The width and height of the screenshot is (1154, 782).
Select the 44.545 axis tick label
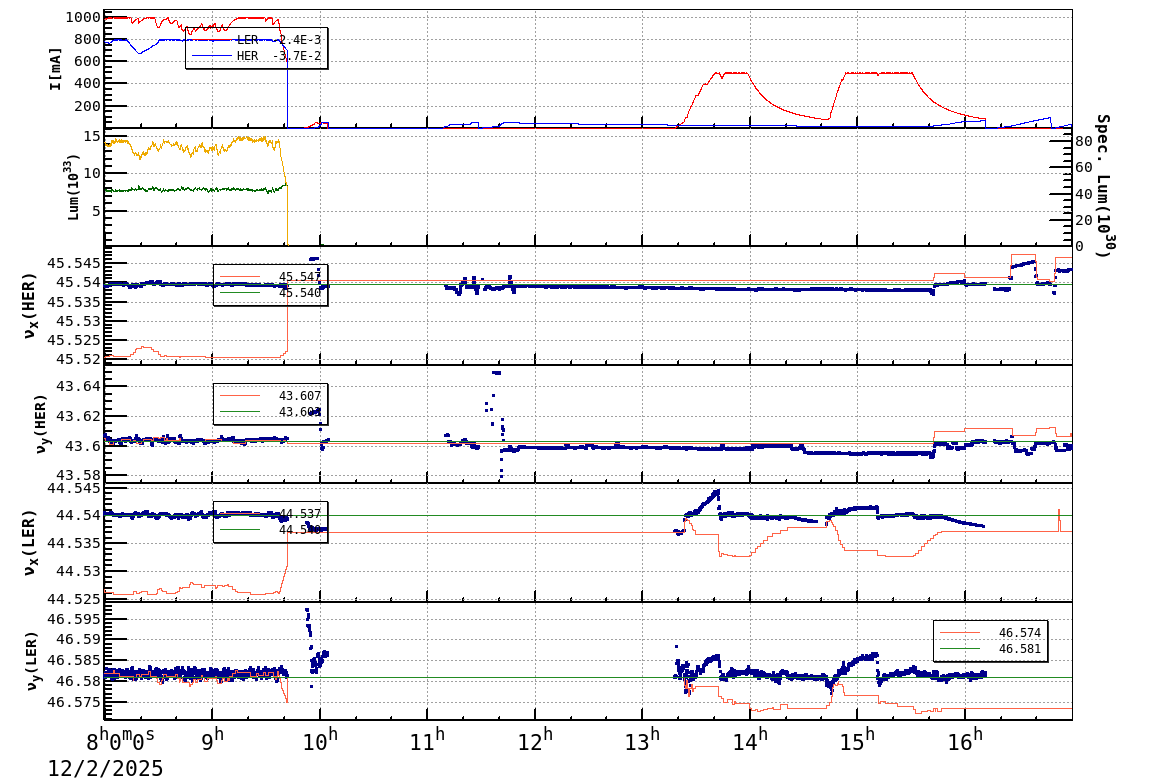click(x=74, y=488)
